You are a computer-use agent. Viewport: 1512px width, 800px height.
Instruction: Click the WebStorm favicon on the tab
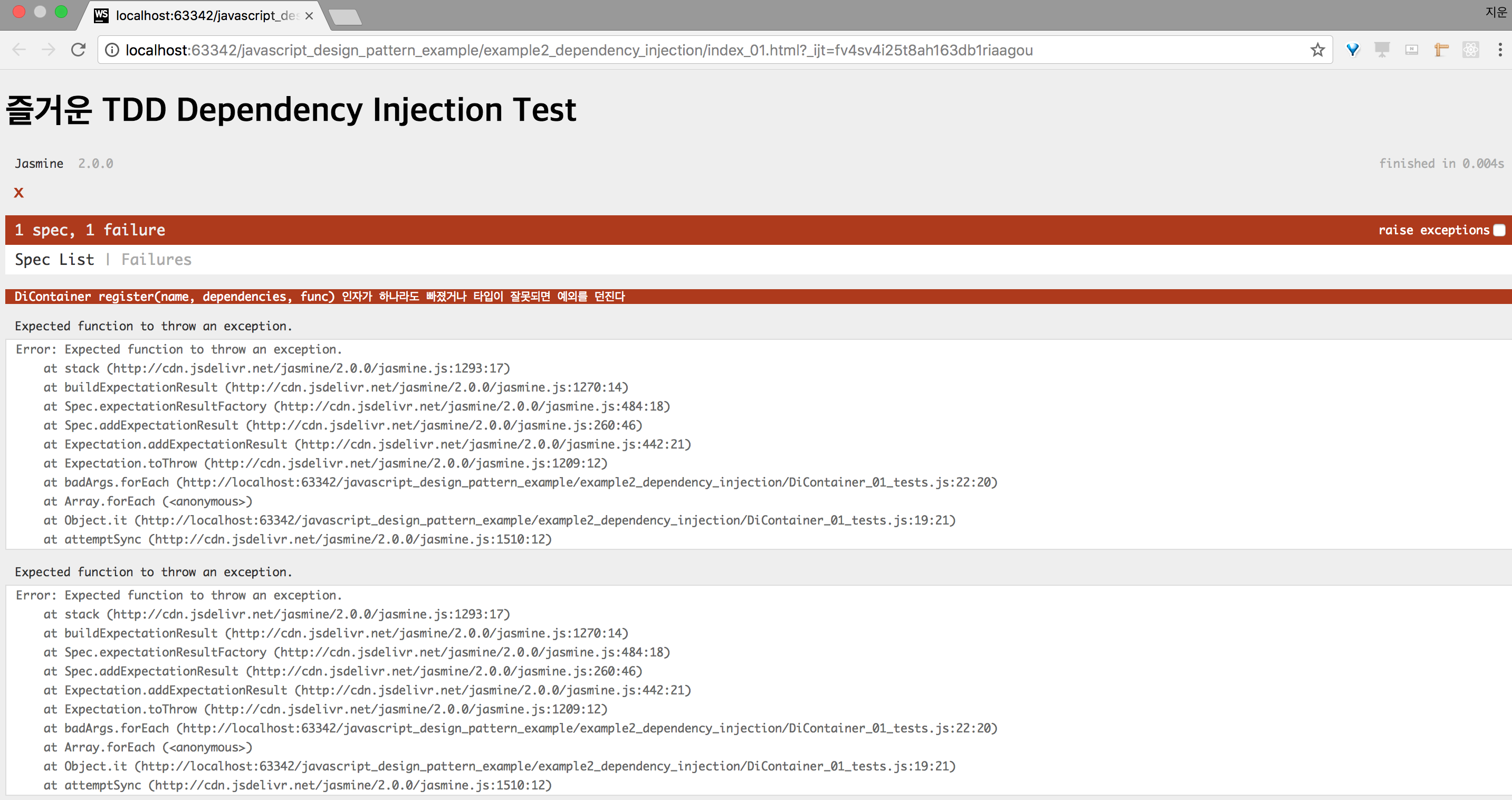pos(101,15)
